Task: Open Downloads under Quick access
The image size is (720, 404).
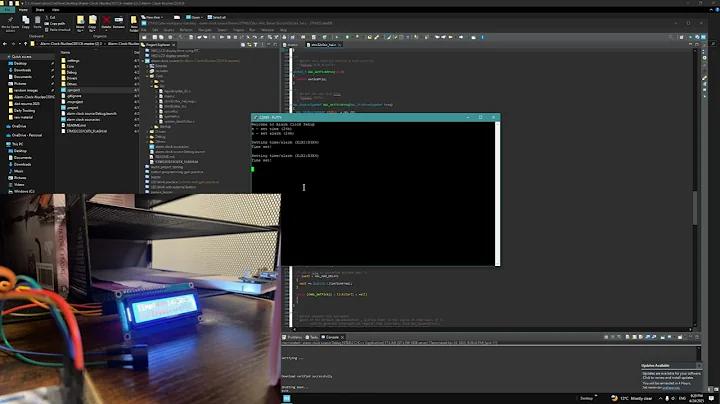Action: pyautogui.click(x=22, y=70)
